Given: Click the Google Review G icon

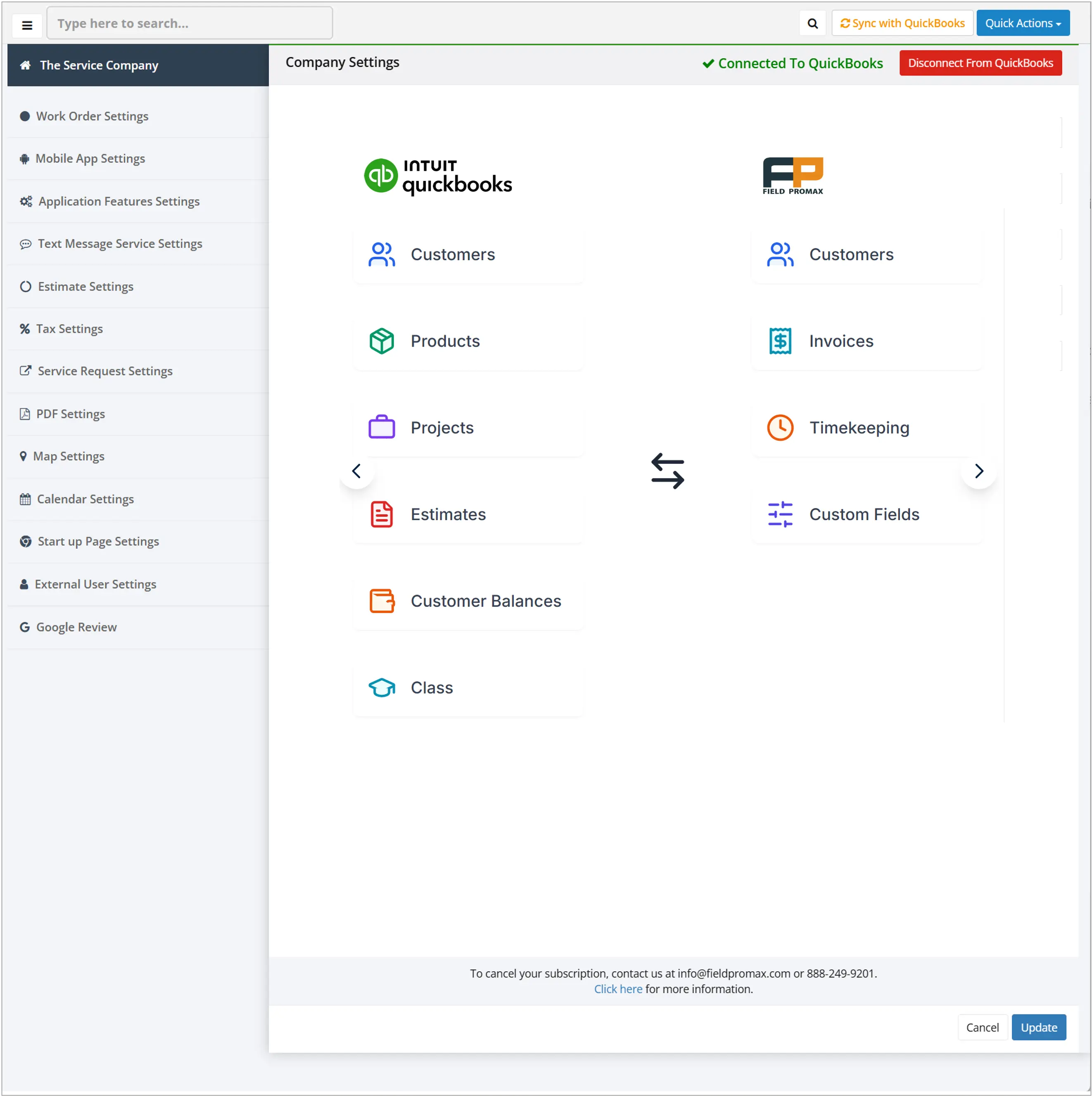Looking at the screenshot, I should click(x=24, y=628).
